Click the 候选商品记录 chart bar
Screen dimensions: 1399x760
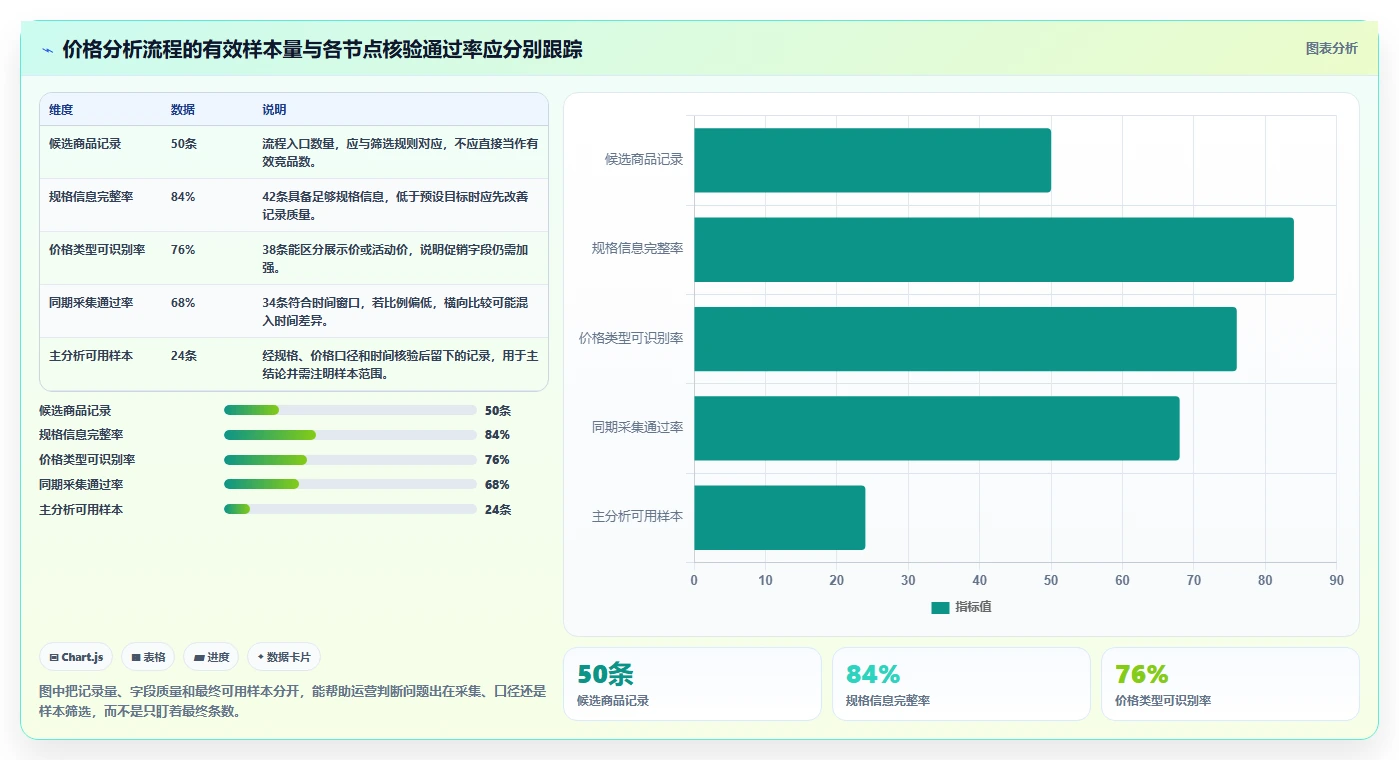[872, 160]
